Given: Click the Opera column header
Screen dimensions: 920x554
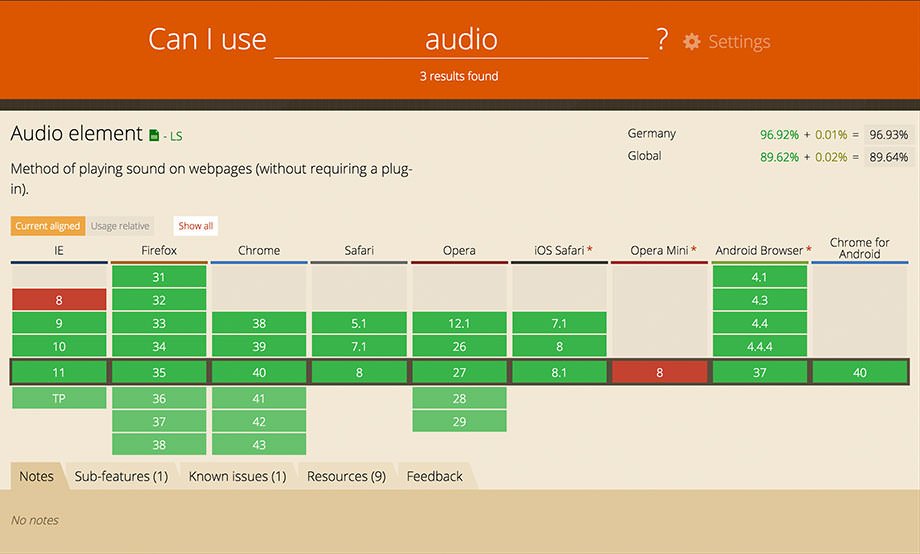Looking at the screenshot, I should [x=459, y=251].
